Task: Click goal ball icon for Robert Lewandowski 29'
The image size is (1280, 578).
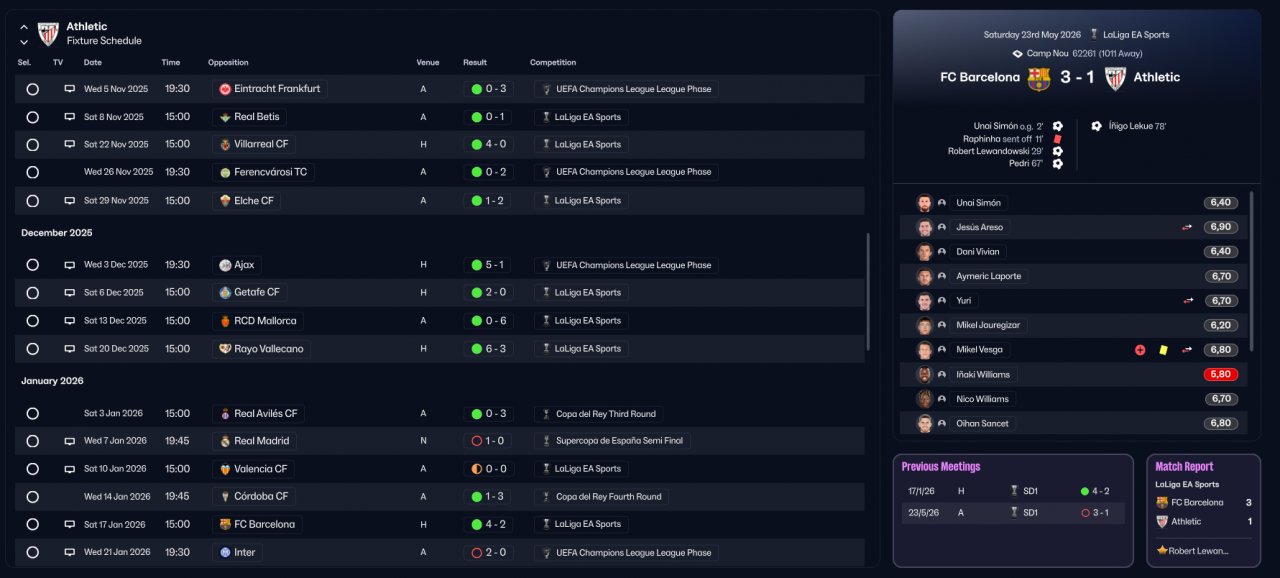Action: pyautogui.click(x=1057, y=151)
